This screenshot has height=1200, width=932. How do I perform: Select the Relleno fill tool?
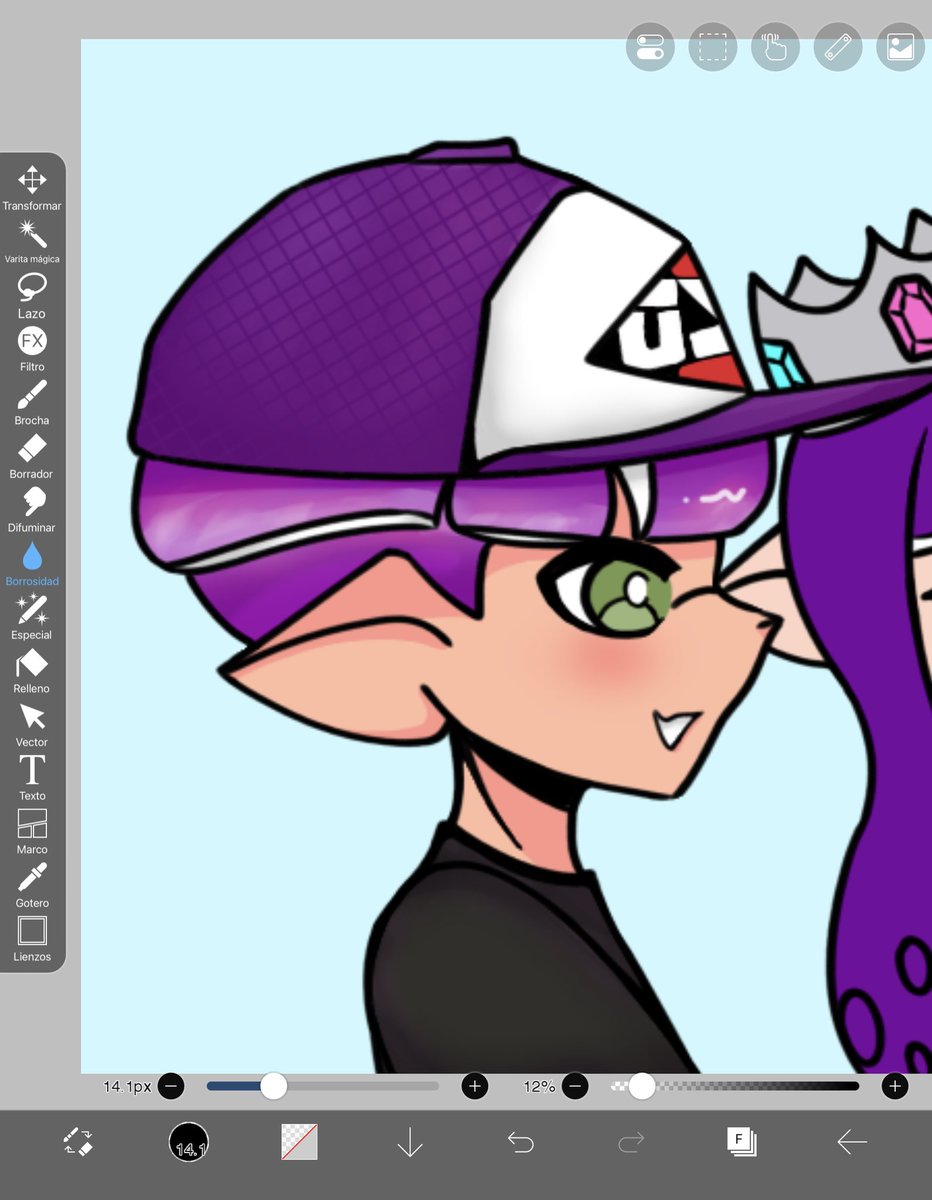tap(32, 671)
